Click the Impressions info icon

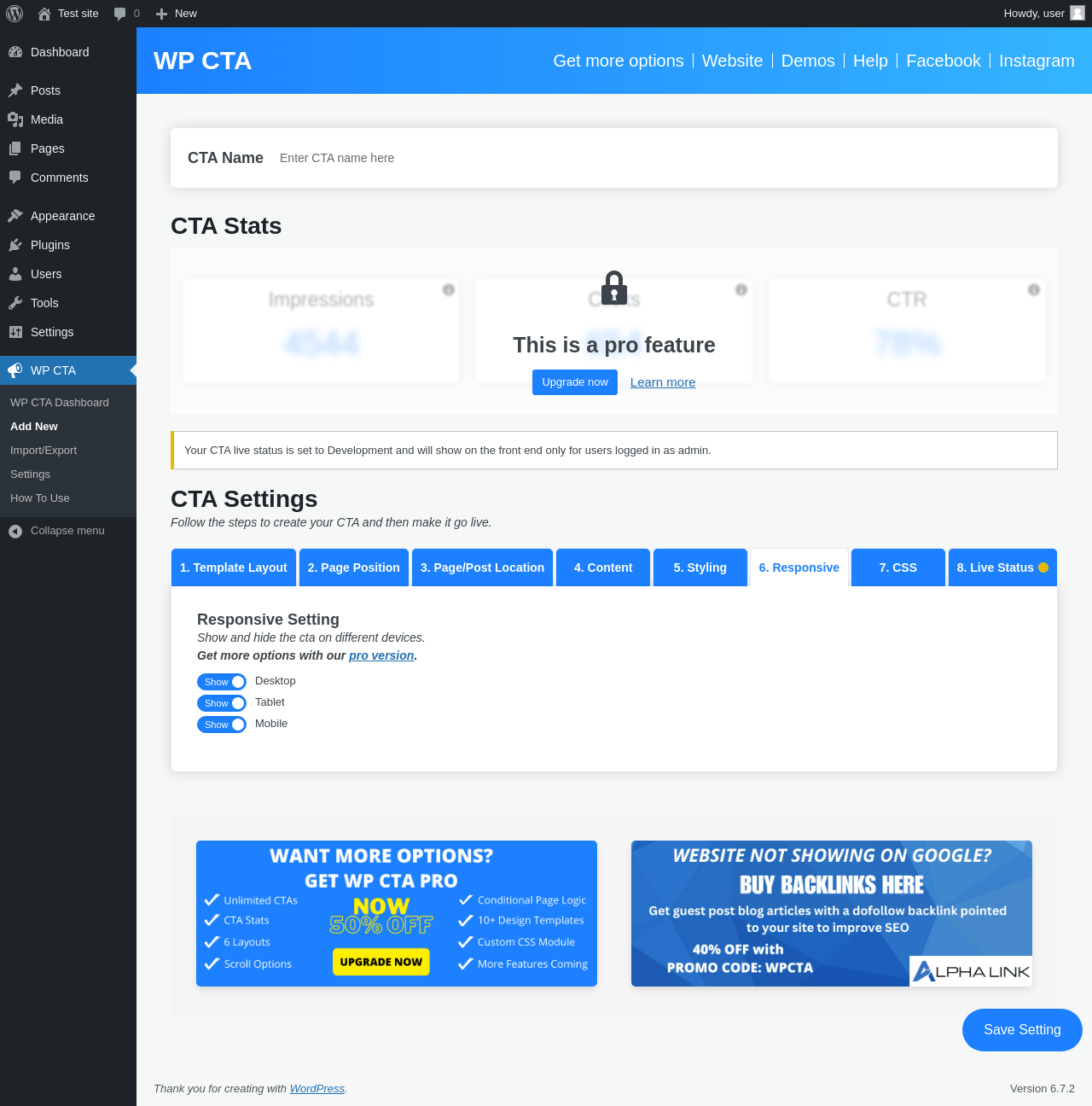pos(449,289)
